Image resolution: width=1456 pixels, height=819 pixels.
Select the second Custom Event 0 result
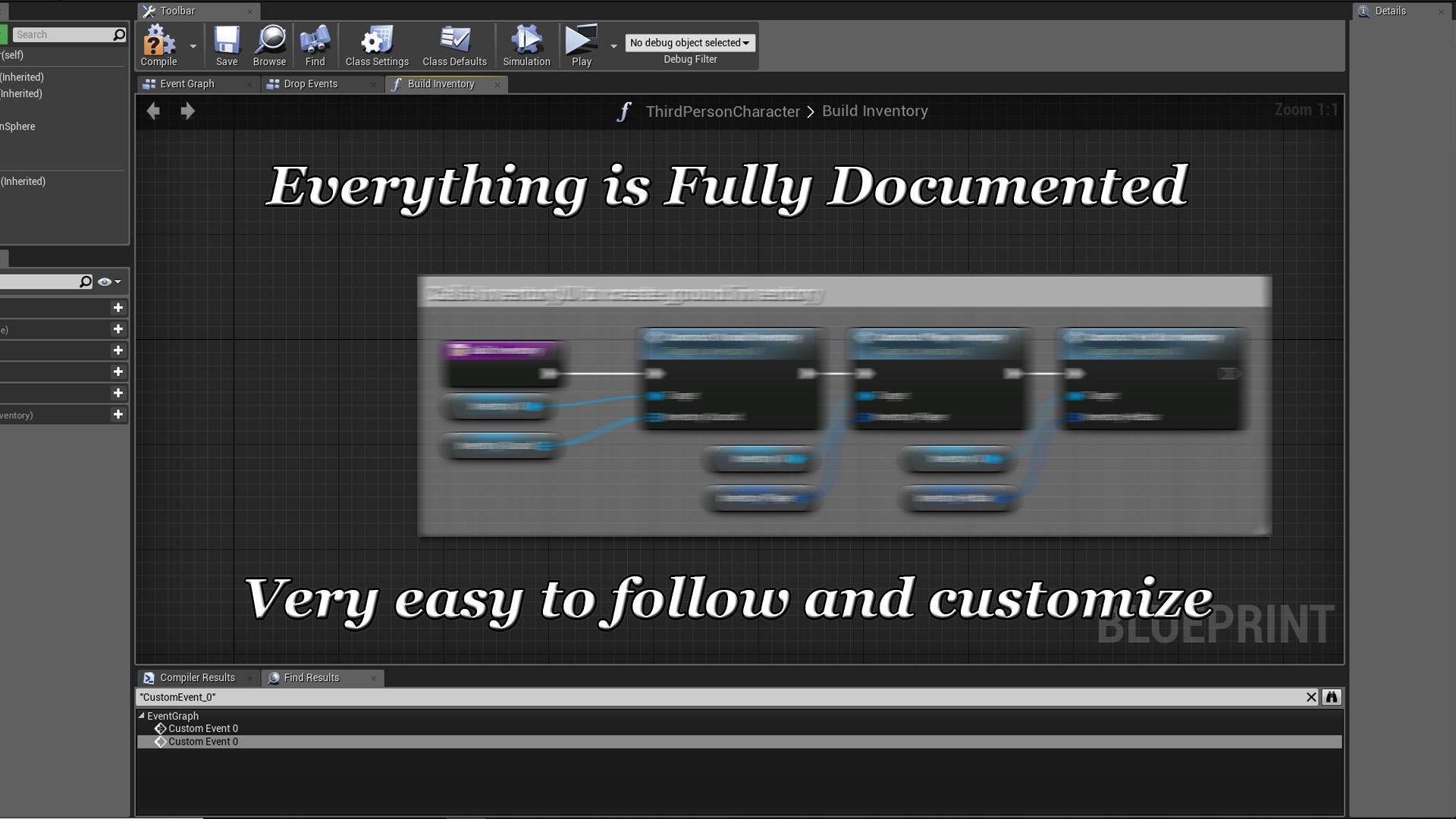pyautogui.click(x=203, y=741)
